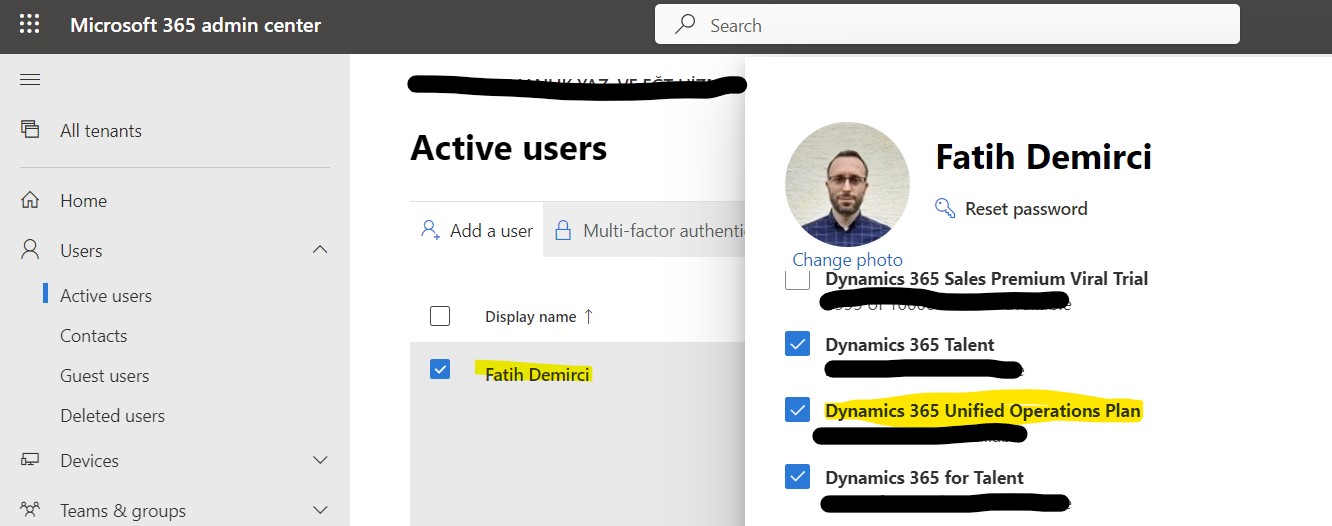This screenshot has height=526, width=1332.
Task: Click the Home house icon
Action: 30,200
